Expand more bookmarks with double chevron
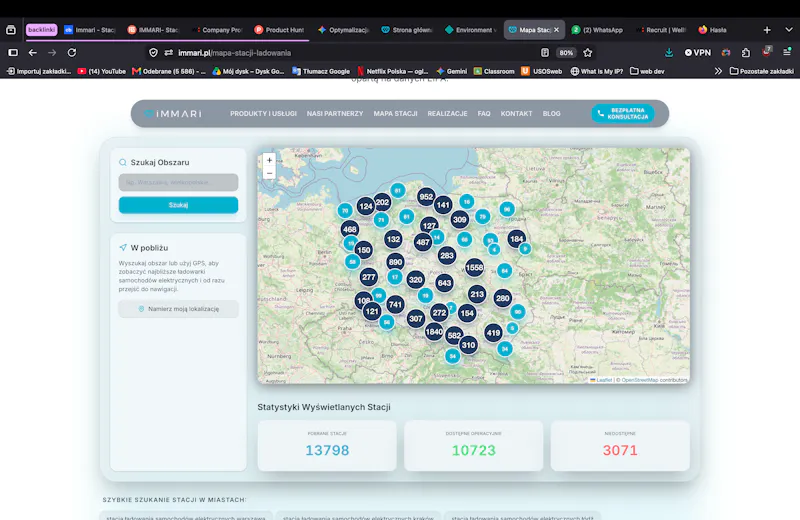Screen dimensions: 800x520 tap(718, 71)
